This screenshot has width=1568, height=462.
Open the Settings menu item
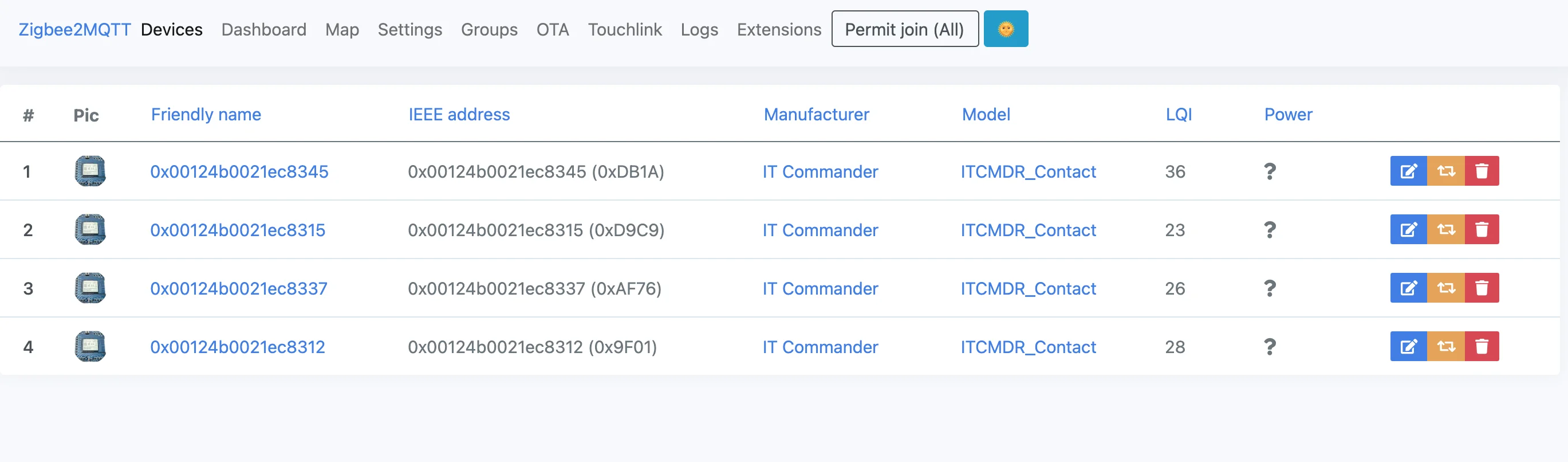click(x=409, y=29)
